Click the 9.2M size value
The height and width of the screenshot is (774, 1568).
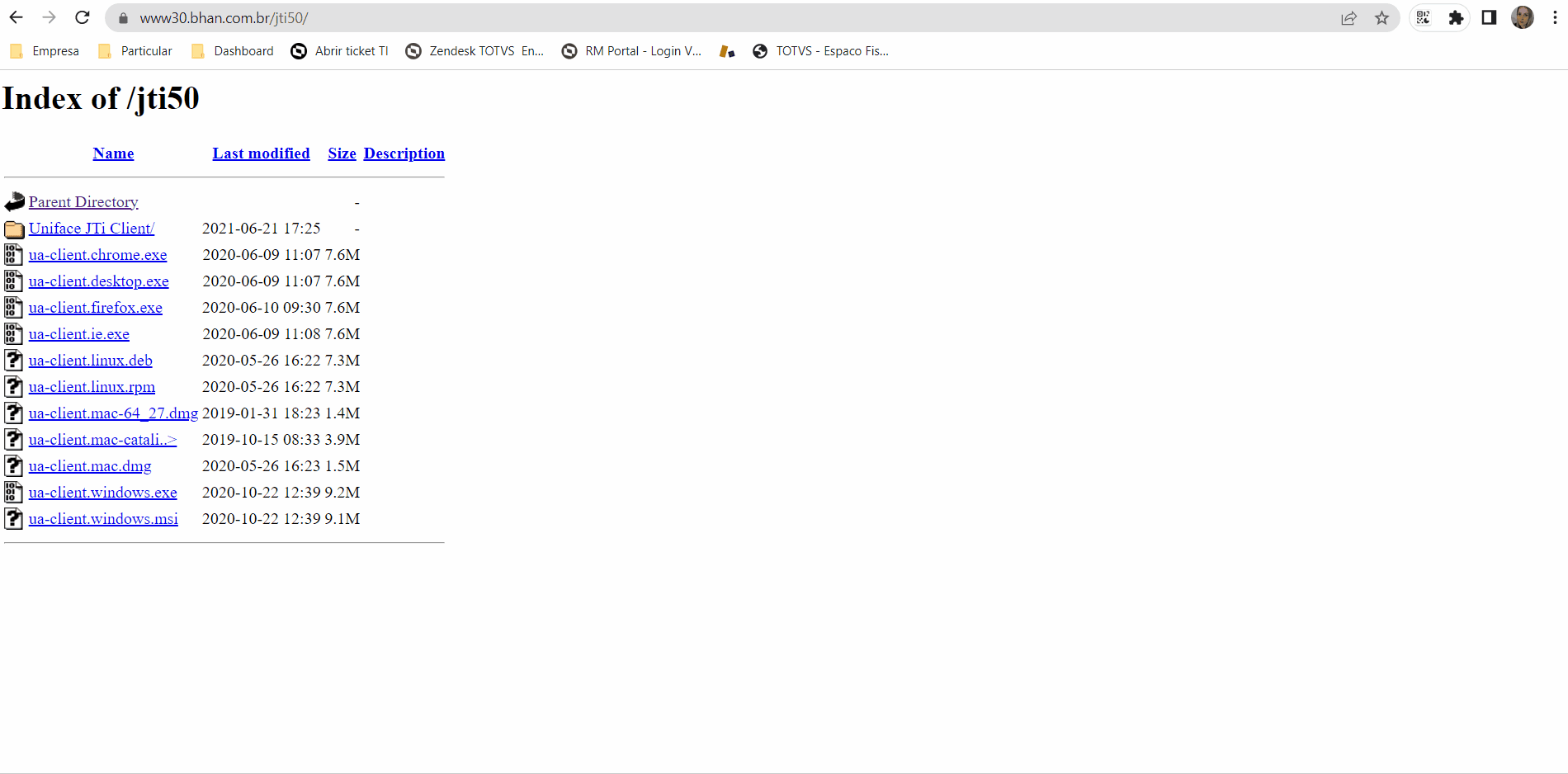click(x=342, y=493)
